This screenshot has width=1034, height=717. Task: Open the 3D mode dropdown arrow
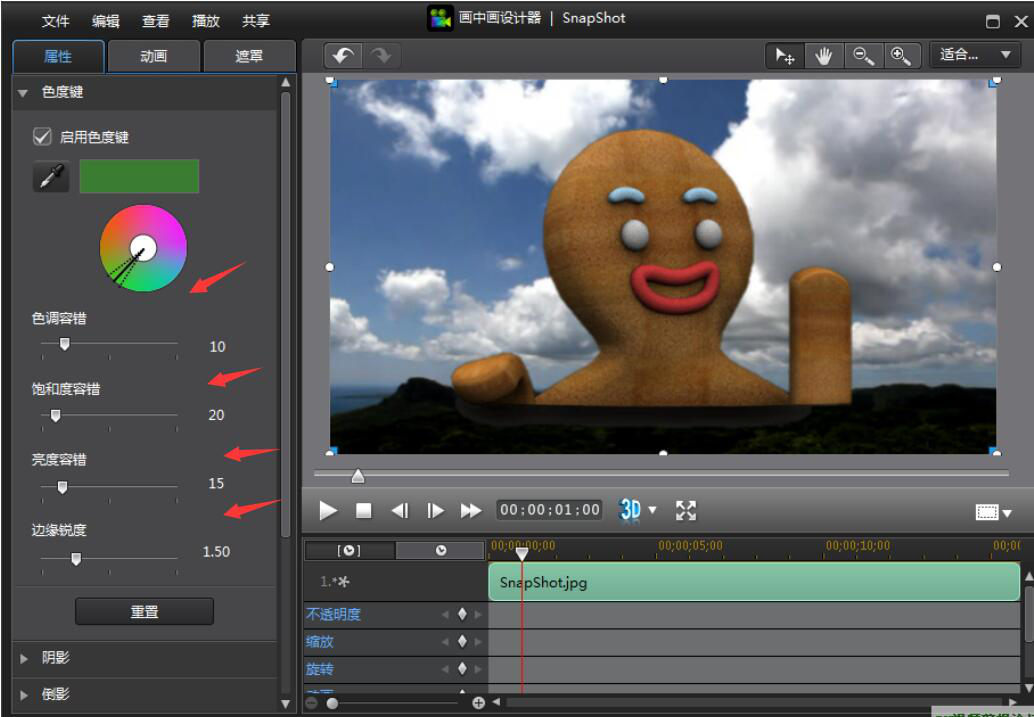pos(653,510)
